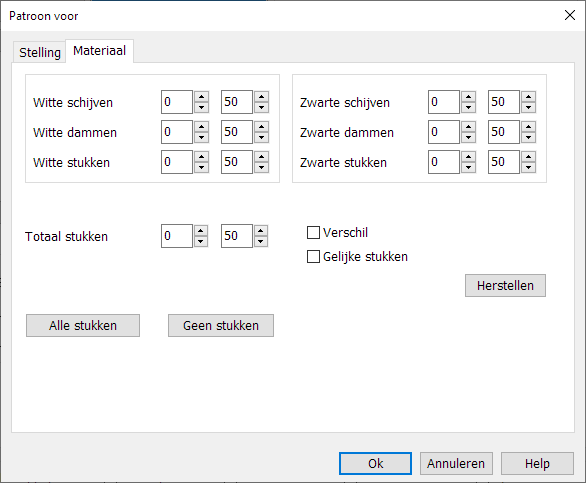Screen dimensions: 586x483
Task: Cancel with the Annuleren button
Action: point(456,464)
